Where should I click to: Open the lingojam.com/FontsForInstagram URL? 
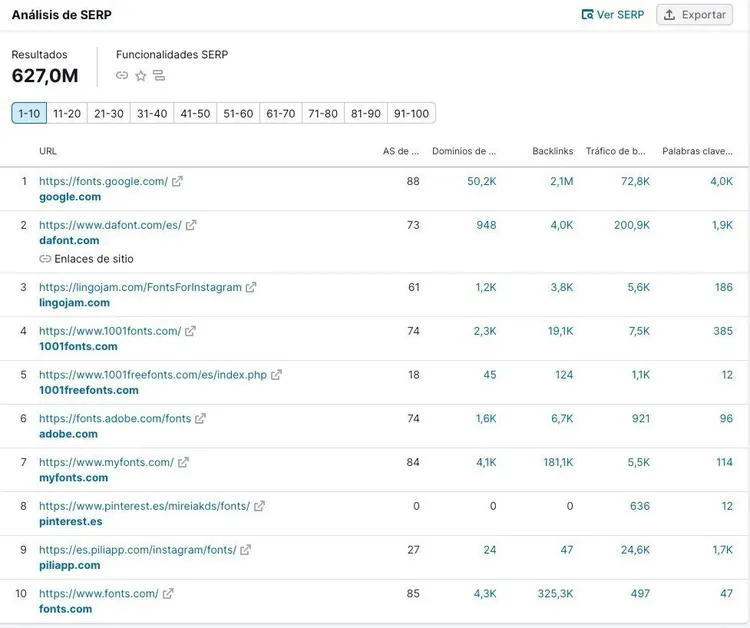point(140,287)
